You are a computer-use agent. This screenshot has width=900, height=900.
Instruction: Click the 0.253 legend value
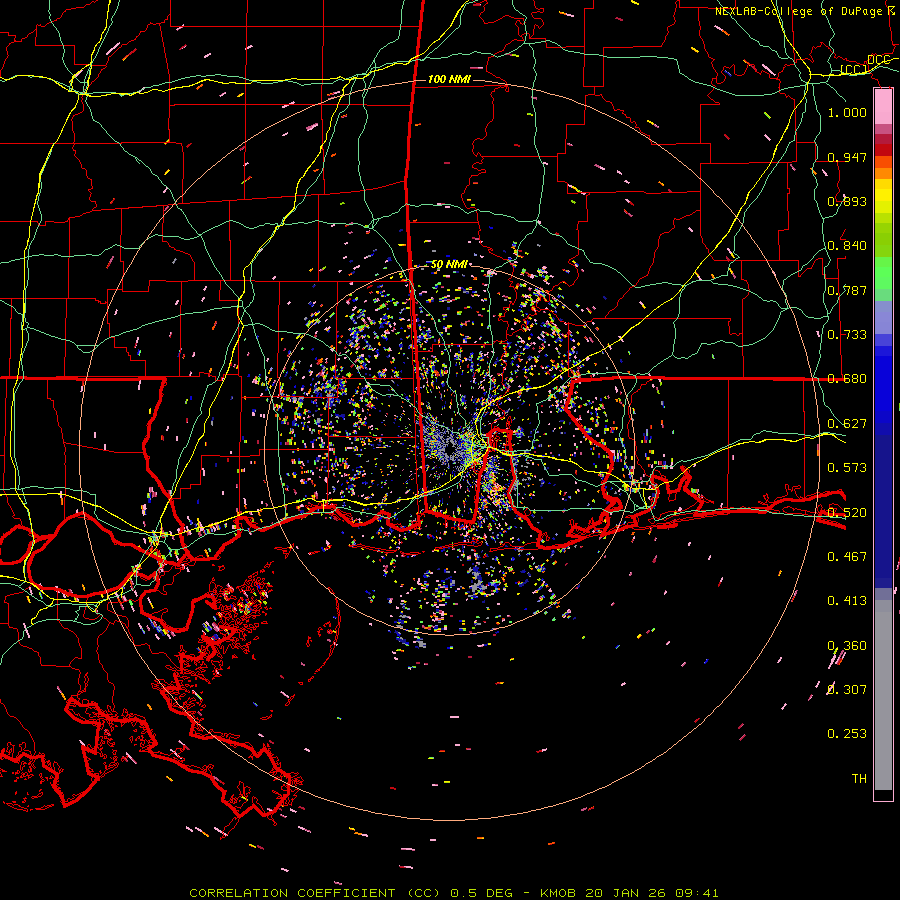[847, 734]
